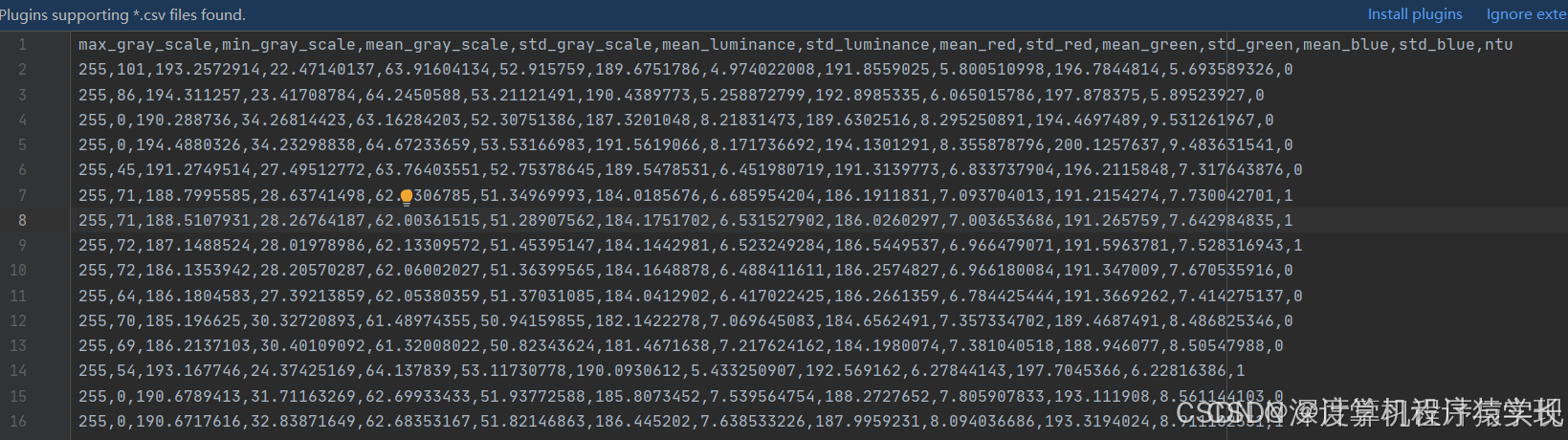Click value 188.5107931 on line 8

(198, 220)
